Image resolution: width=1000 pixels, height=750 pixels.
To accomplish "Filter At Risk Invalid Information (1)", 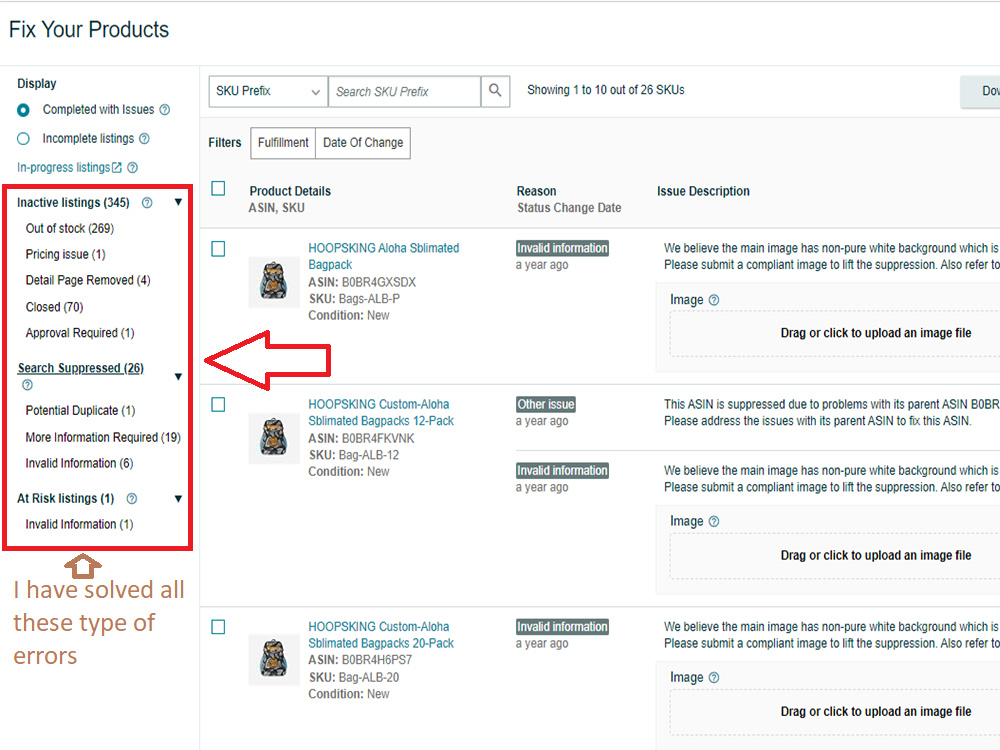I will point(79,524).
